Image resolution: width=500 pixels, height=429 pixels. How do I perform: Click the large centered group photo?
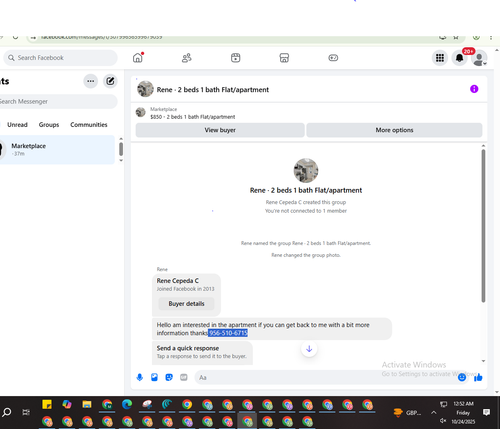click(x=306, y=170)
